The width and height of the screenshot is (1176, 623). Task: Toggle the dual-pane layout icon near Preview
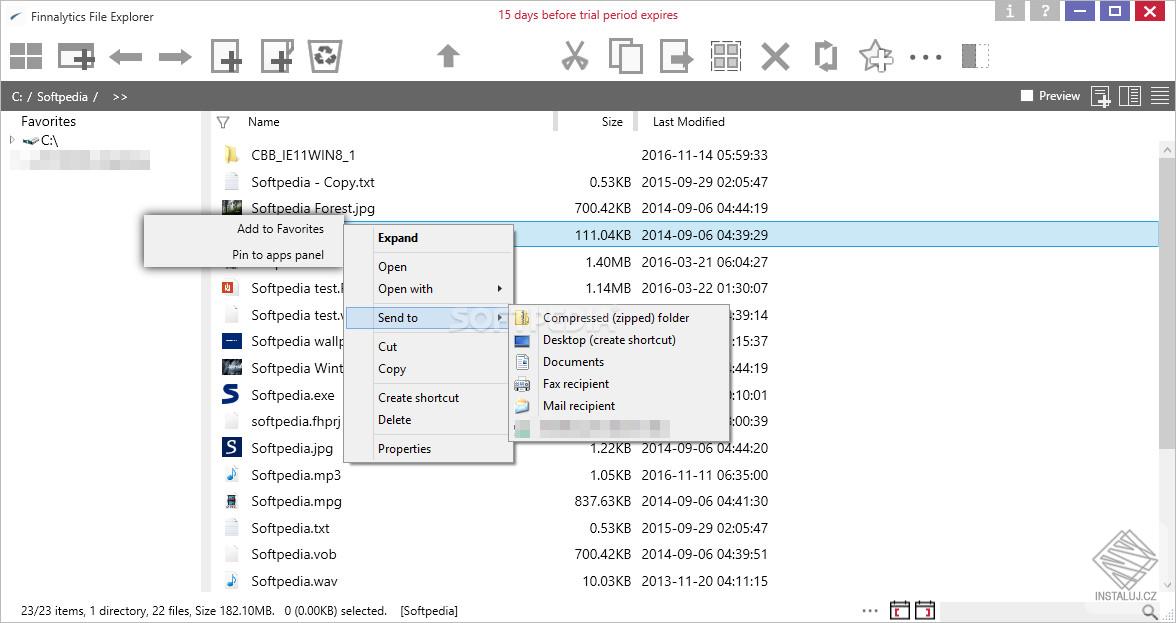tap(1130, 95)
